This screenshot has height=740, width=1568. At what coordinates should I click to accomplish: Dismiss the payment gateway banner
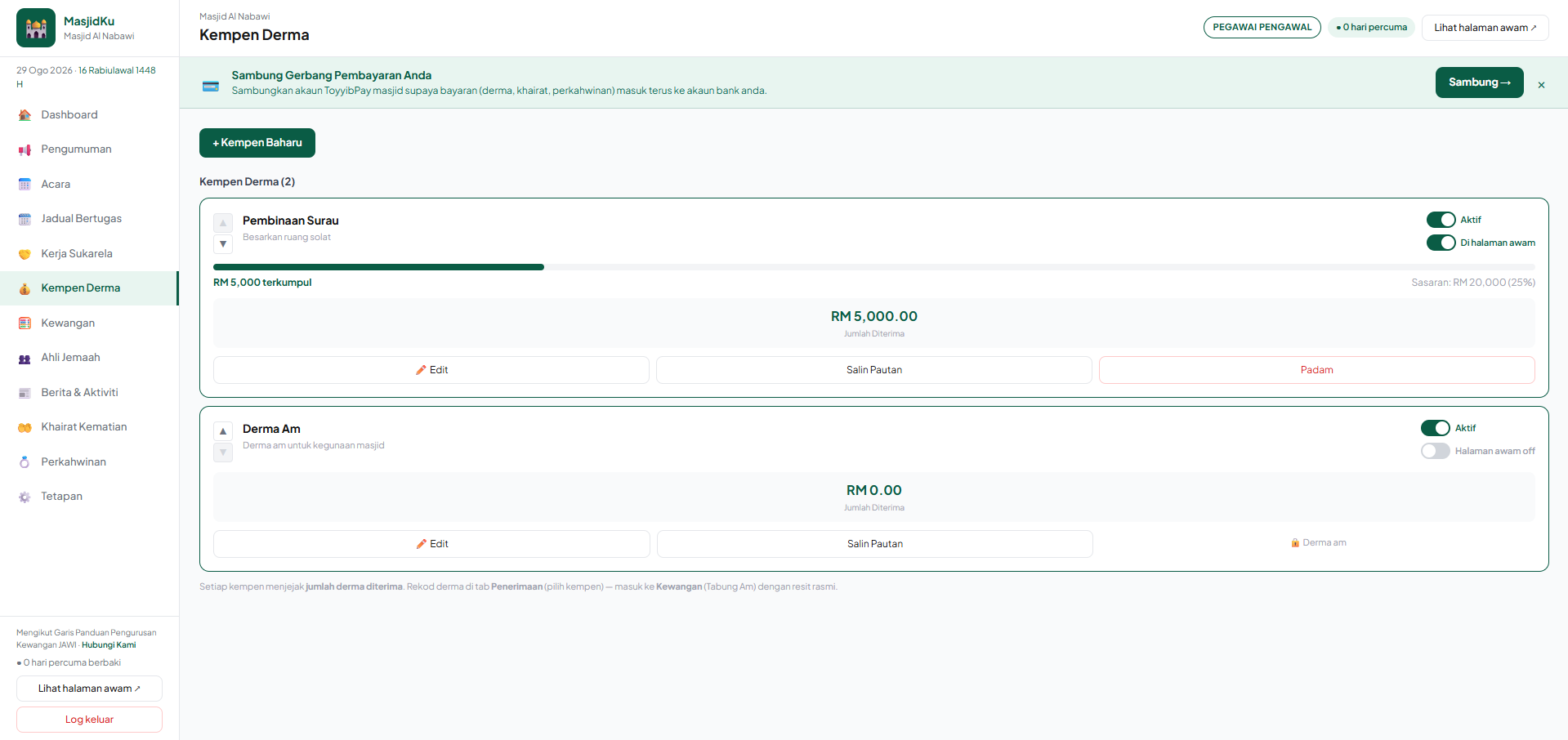1541,85
